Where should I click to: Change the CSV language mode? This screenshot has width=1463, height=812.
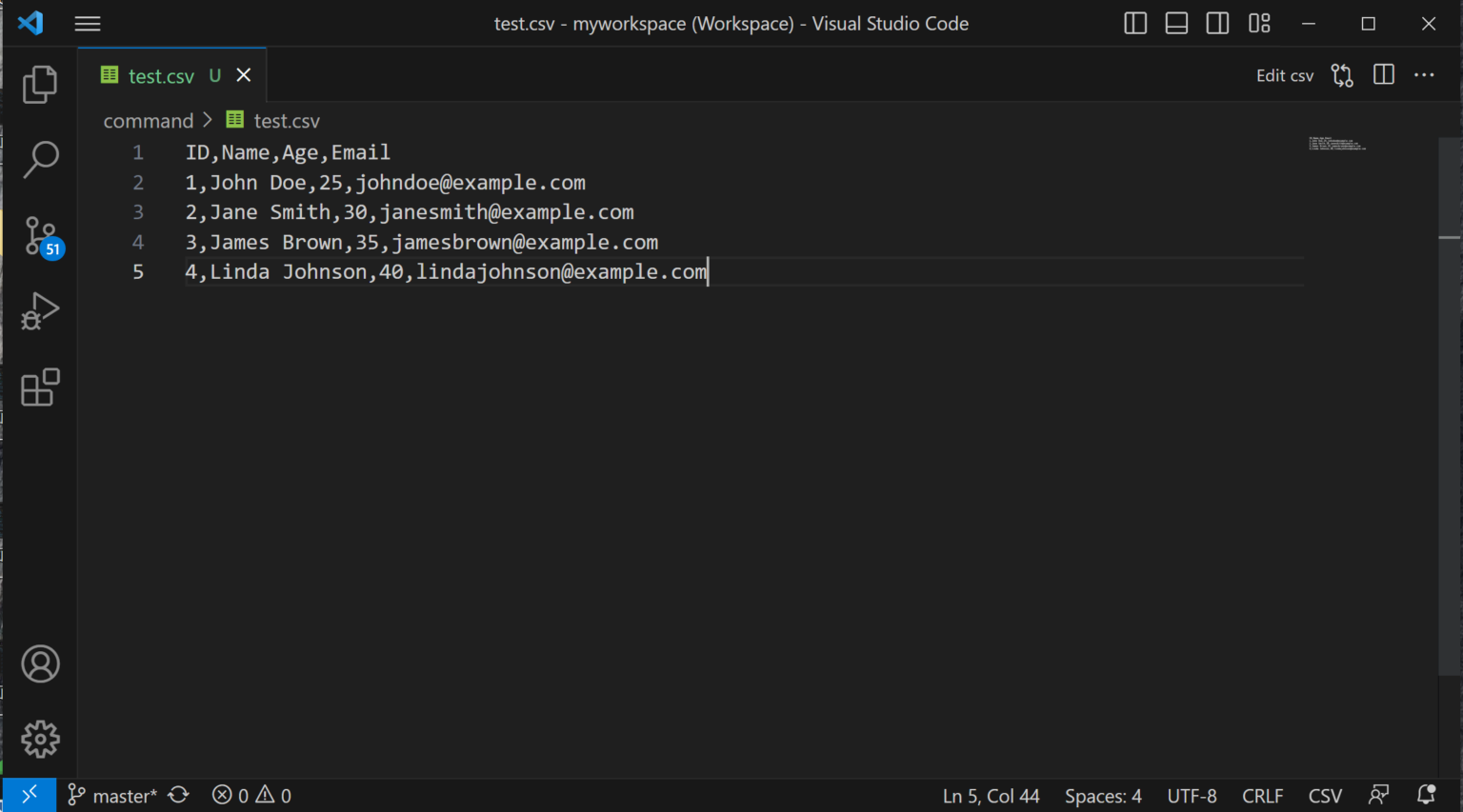coord(1324,795)
